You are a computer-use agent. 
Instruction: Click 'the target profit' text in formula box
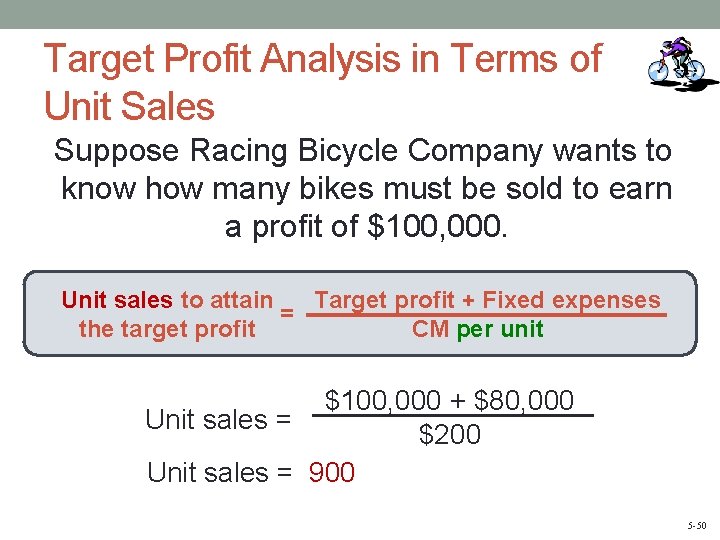167,329
